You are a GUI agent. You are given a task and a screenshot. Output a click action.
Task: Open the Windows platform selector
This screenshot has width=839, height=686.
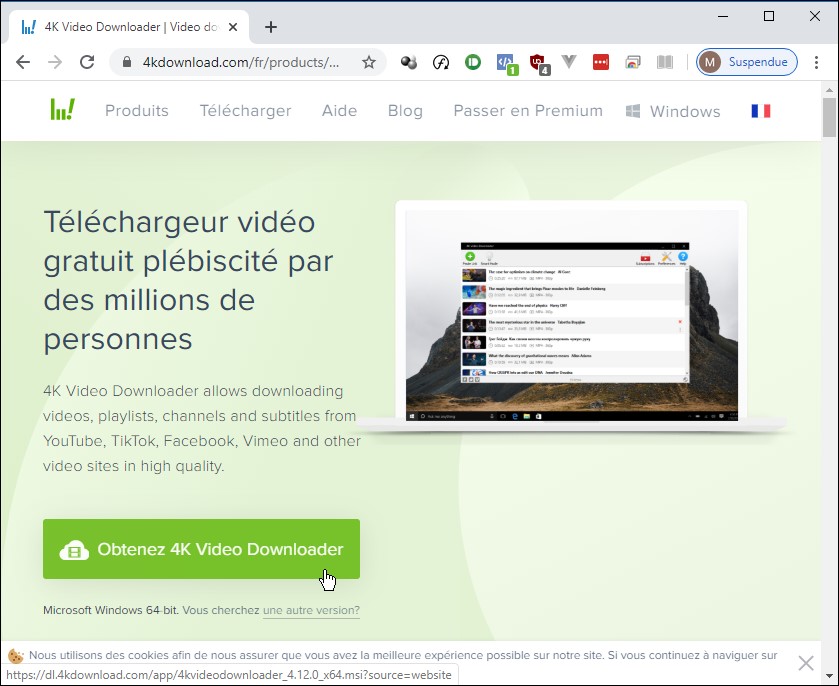(x=673, y=111)
